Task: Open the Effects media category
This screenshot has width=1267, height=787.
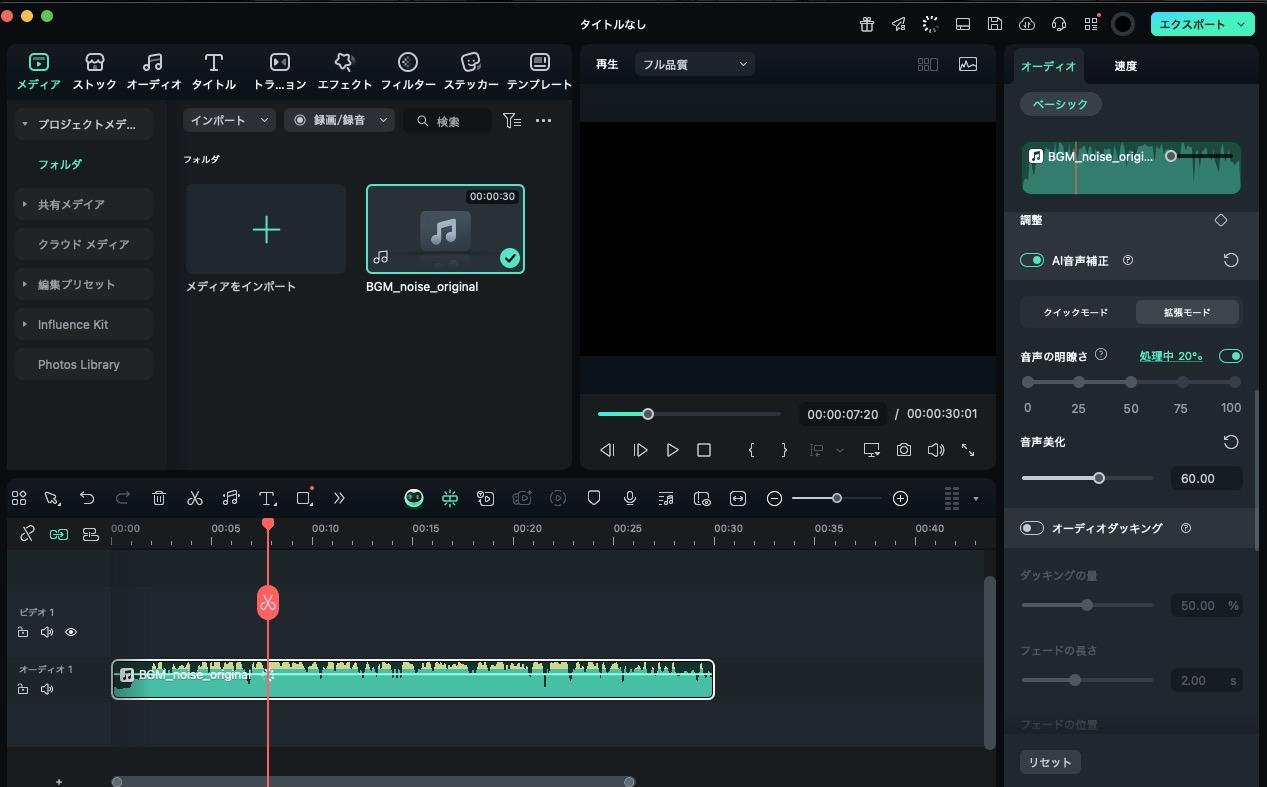Action: (344, 72)
